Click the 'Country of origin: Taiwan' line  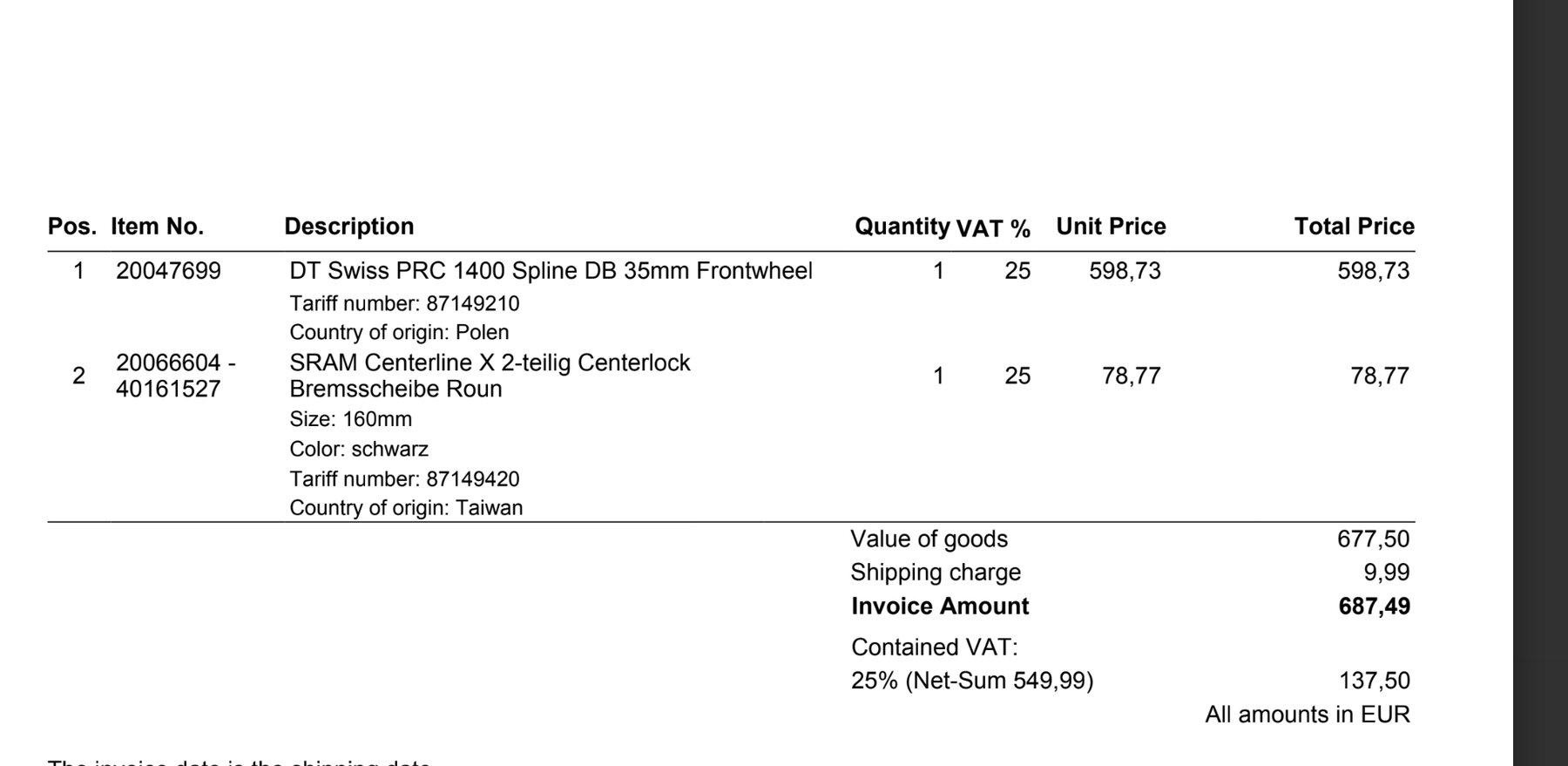406,507
